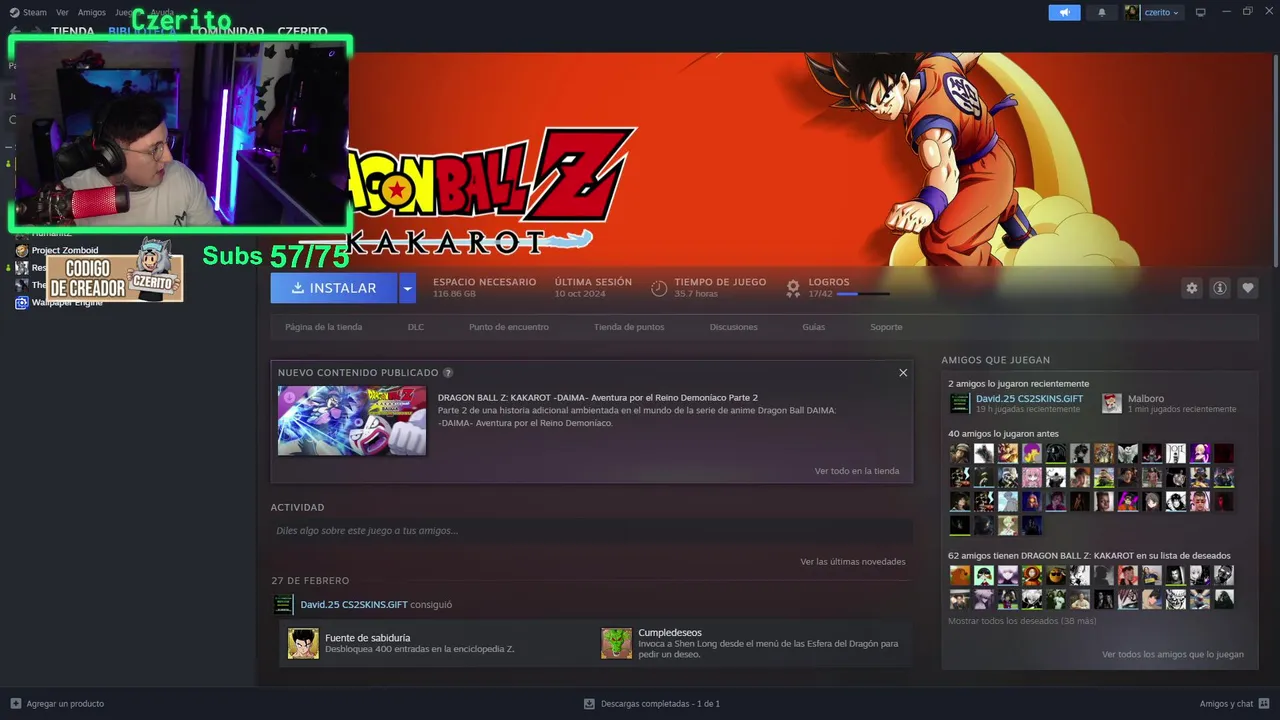Screen dimensions: 1280x720
Task: Show game information icon
Action: point(1220,288)
